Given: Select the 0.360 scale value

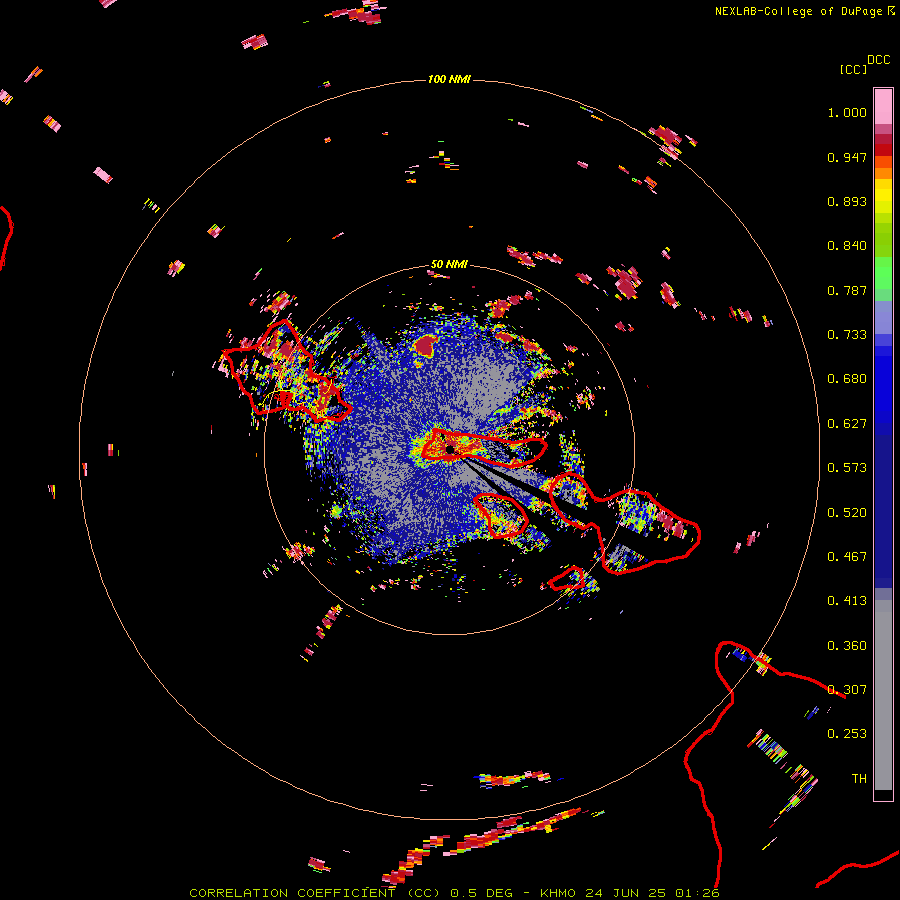Looking at the screenshot, I should pos(847,646).
